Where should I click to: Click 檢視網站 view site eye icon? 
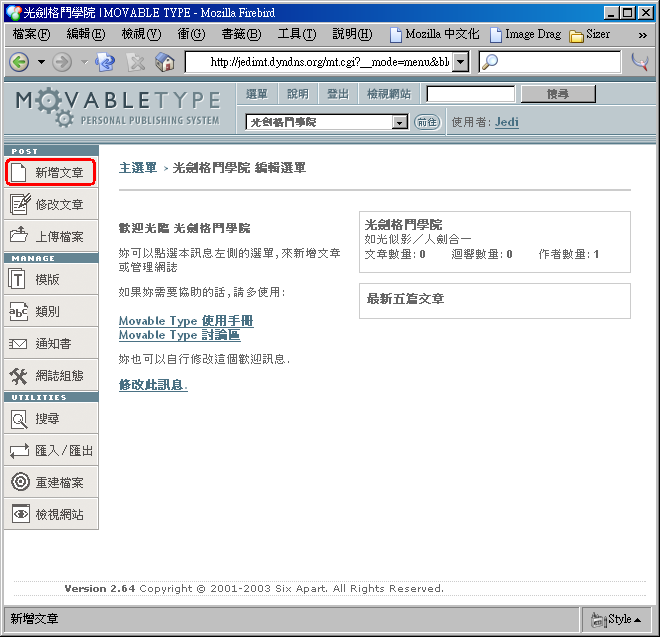pyautogui.click(x=21, y=514)
